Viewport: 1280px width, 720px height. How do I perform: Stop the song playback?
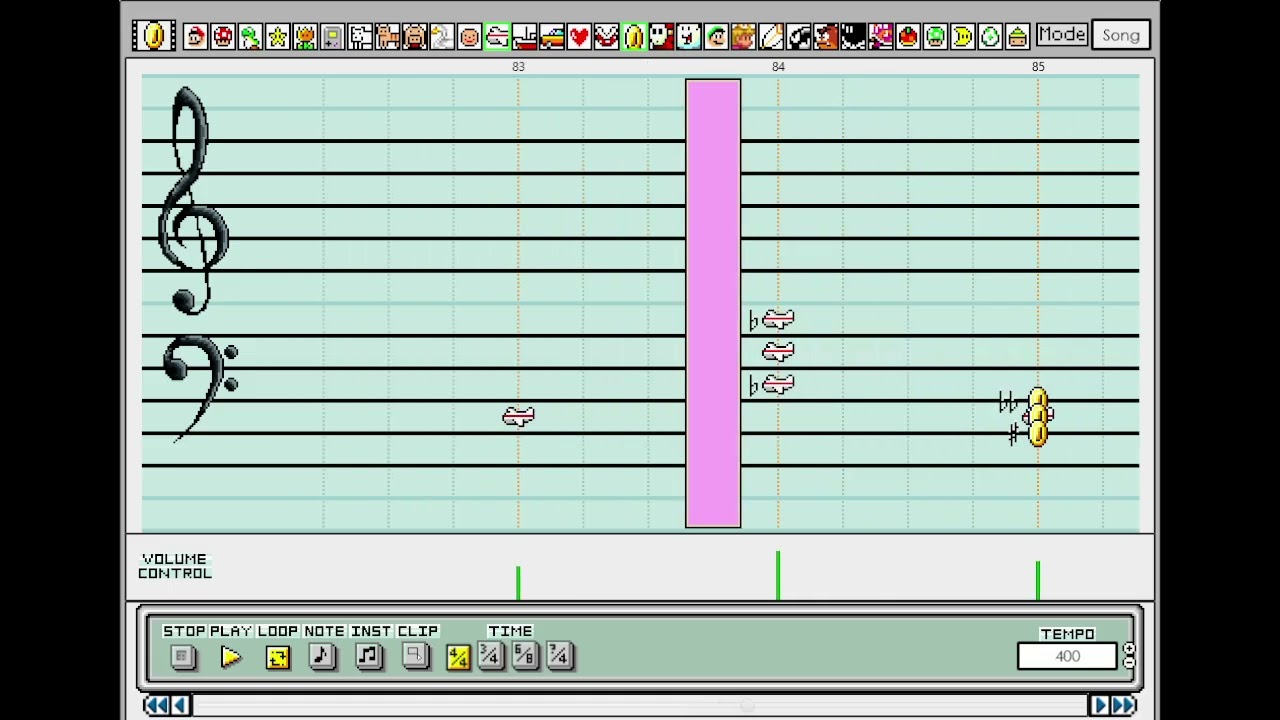coord(183,656)
